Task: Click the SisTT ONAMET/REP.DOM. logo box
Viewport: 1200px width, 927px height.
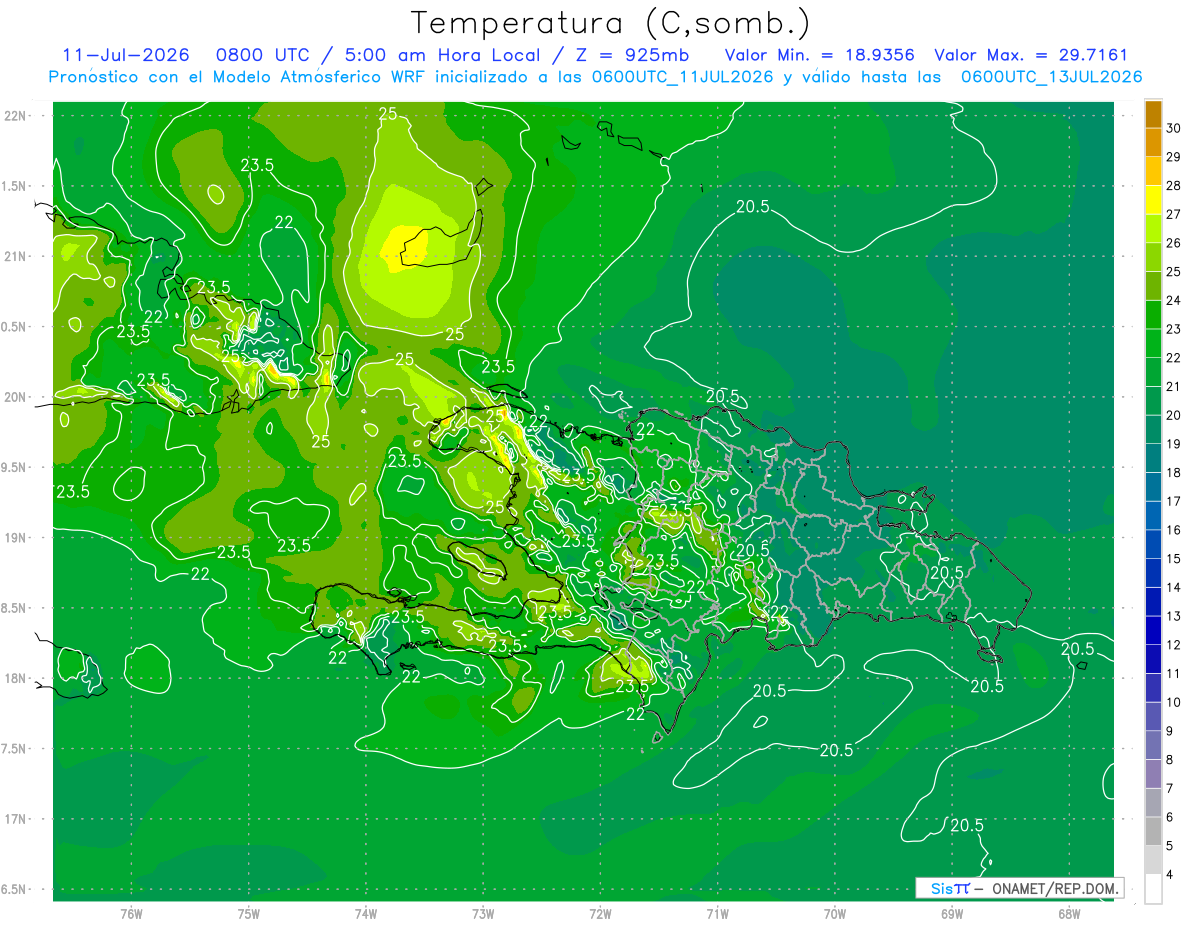Action: 1019,888
